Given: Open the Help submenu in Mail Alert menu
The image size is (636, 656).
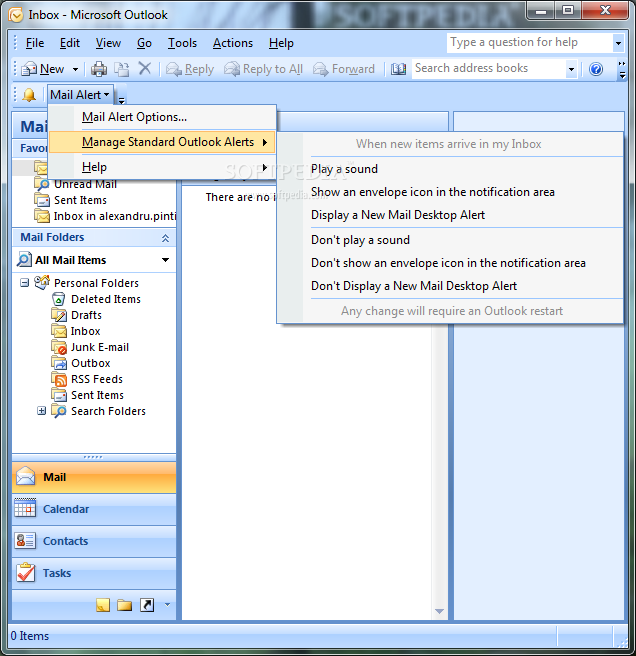Looking at the screenshot, I should pos(162,167).
